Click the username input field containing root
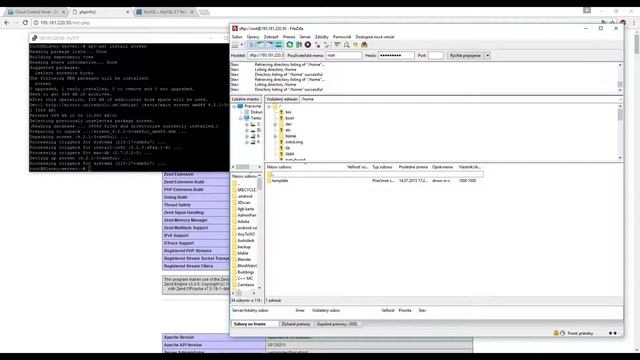The image size is (640, 360). (343, 56)
